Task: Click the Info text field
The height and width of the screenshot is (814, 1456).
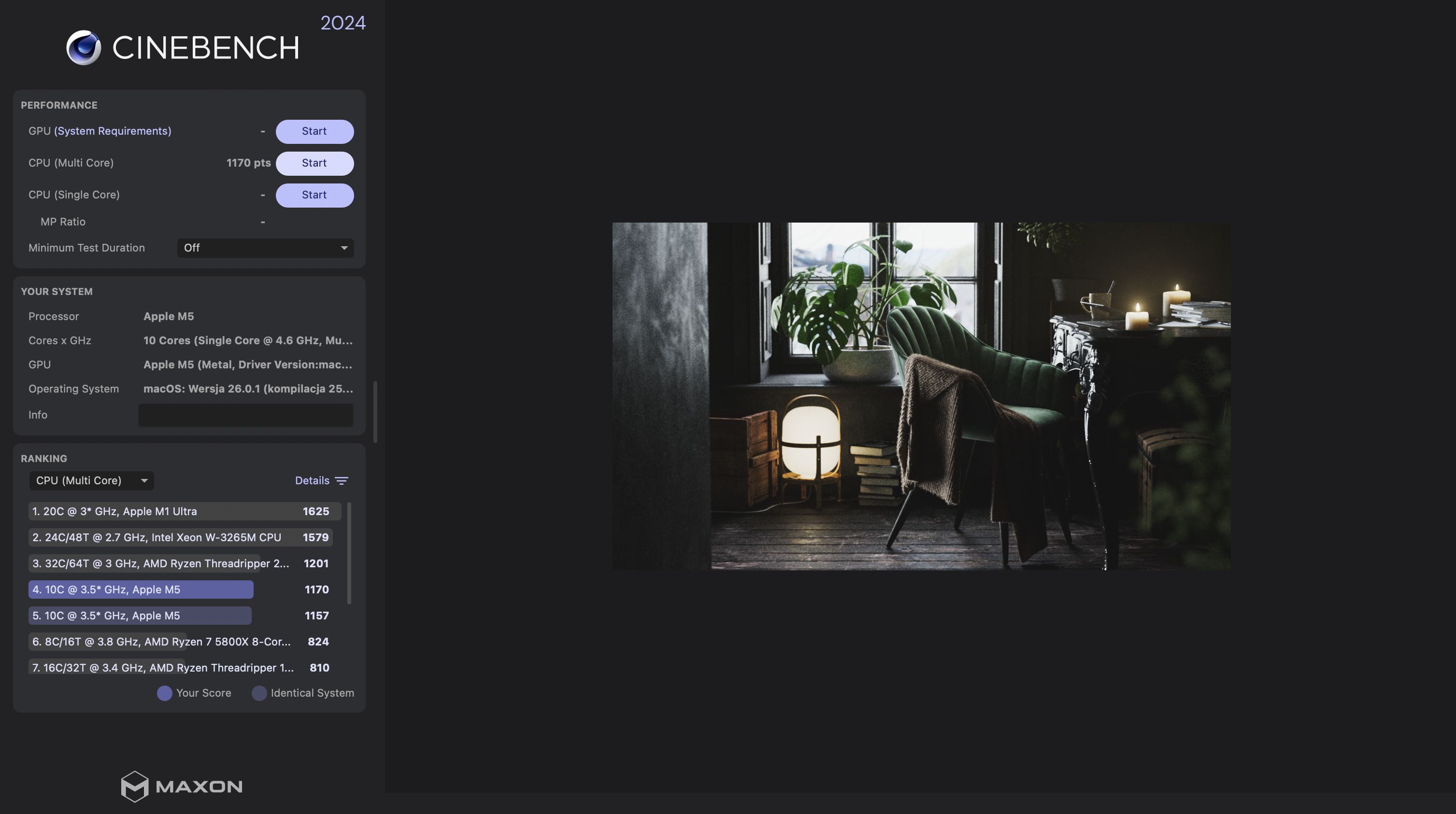Action: [245, 415]
